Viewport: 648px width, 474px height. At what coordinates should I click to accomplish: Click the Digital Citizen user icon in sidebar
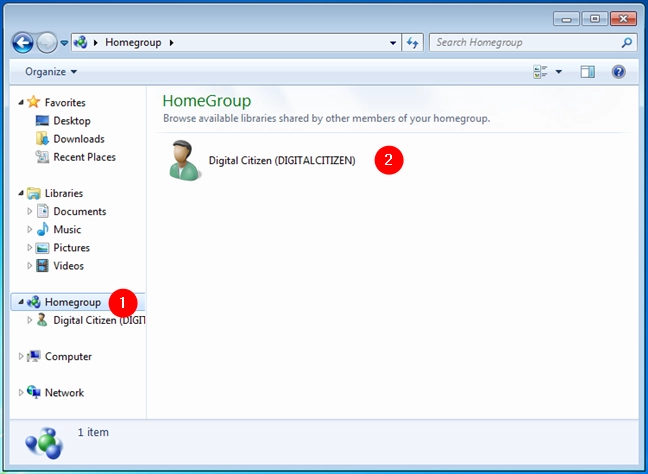[x=42, y=320]
